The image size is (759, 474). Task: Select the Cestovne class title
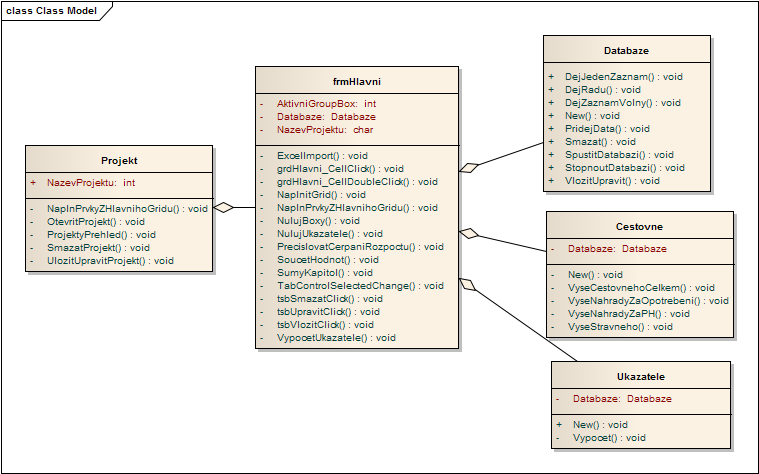click(639, 227)
